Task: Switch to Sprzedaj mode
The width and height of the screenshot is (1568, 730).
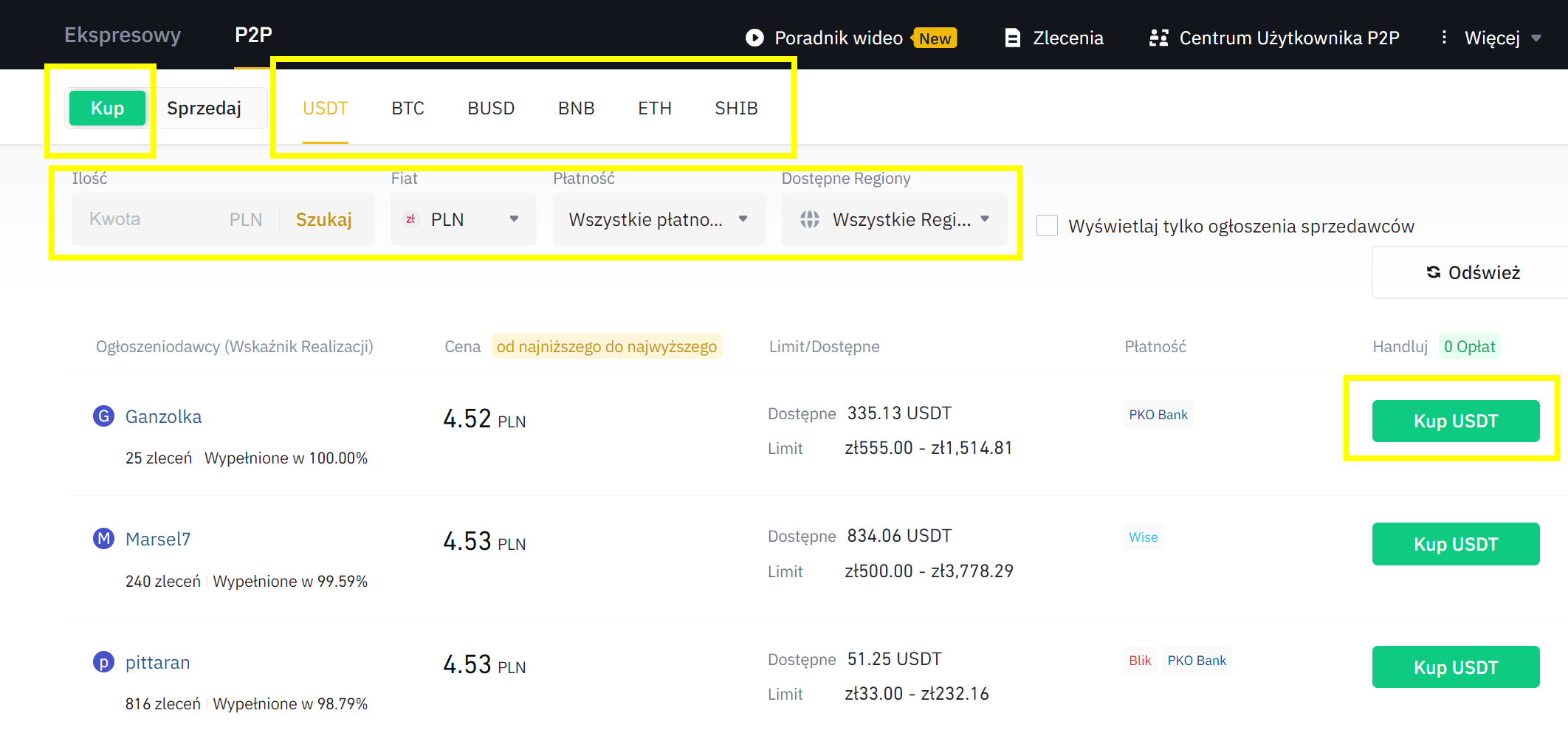Action: click(x=204, y=109)
